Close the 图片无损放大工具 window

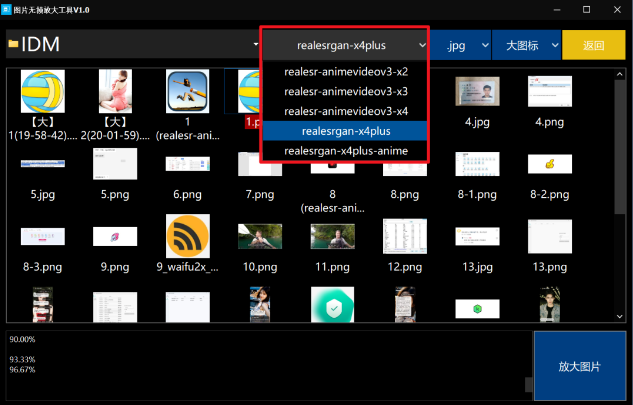point(617,10)
